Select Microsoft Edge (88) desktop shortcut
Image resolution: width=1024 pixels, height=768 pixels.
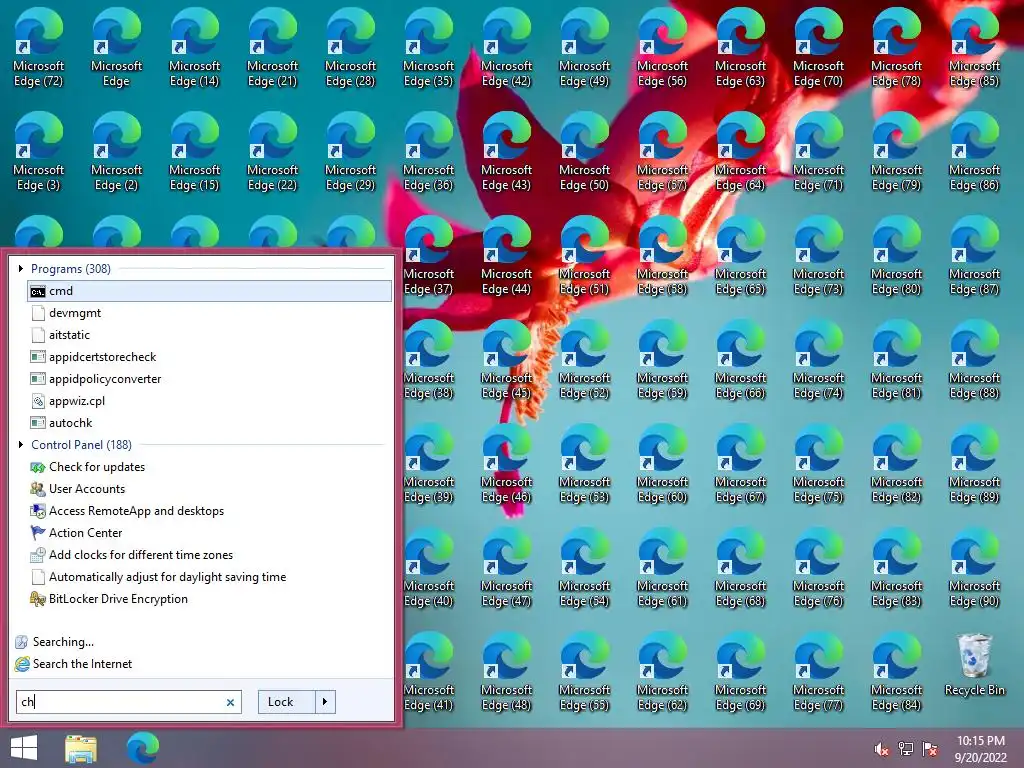(x=974, y=360)
